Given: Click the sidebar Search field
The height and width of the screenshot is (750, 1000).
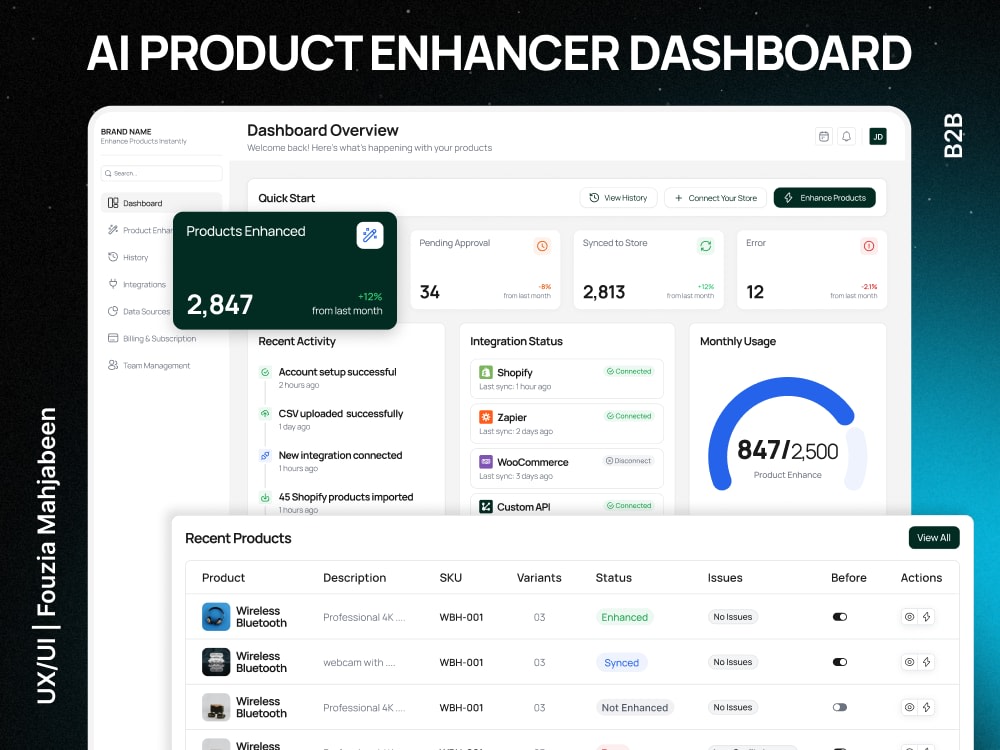Looking at the screenshot, I should point(161,173).
